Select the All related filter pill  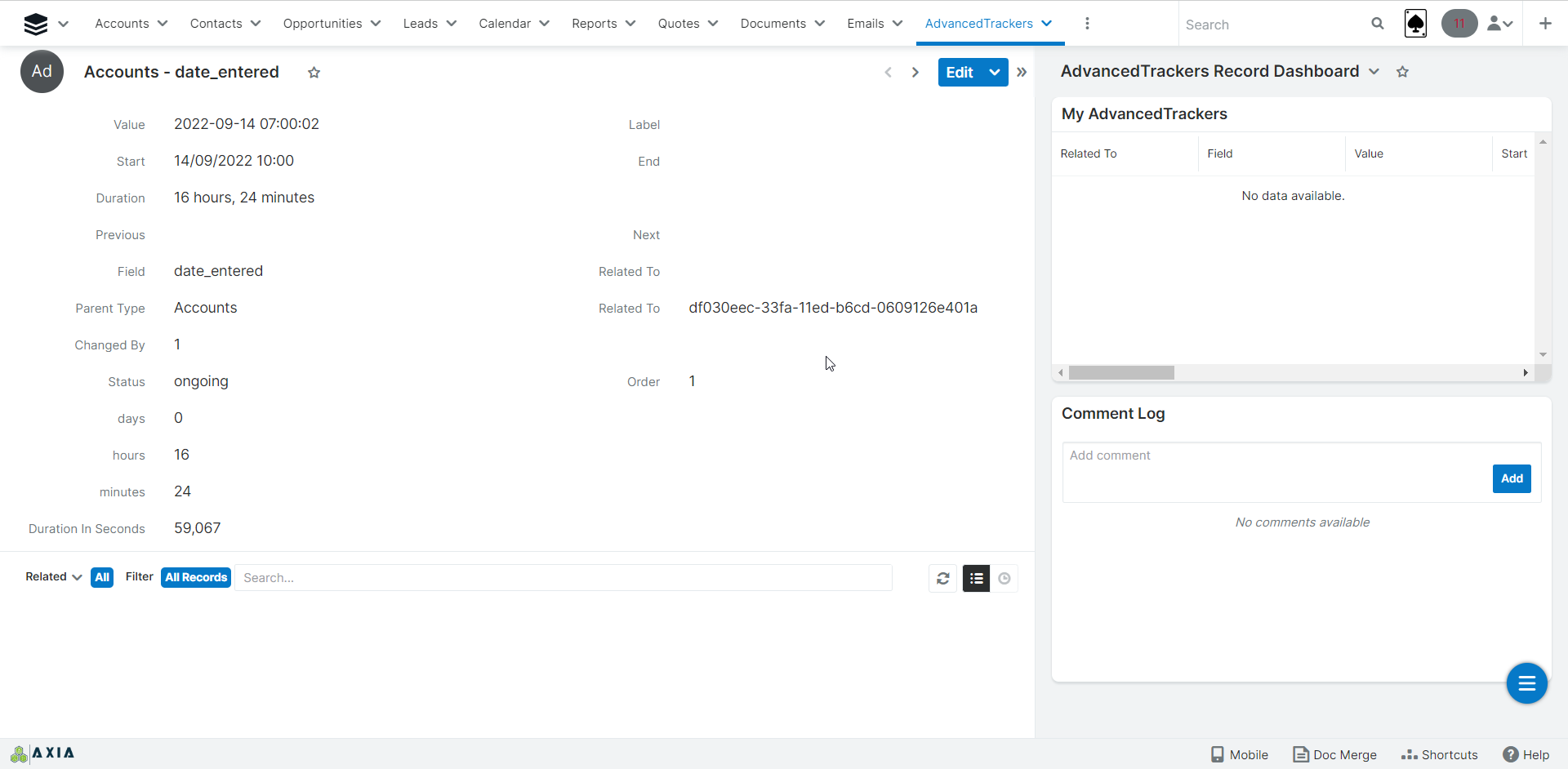click(x=102, y=577)
